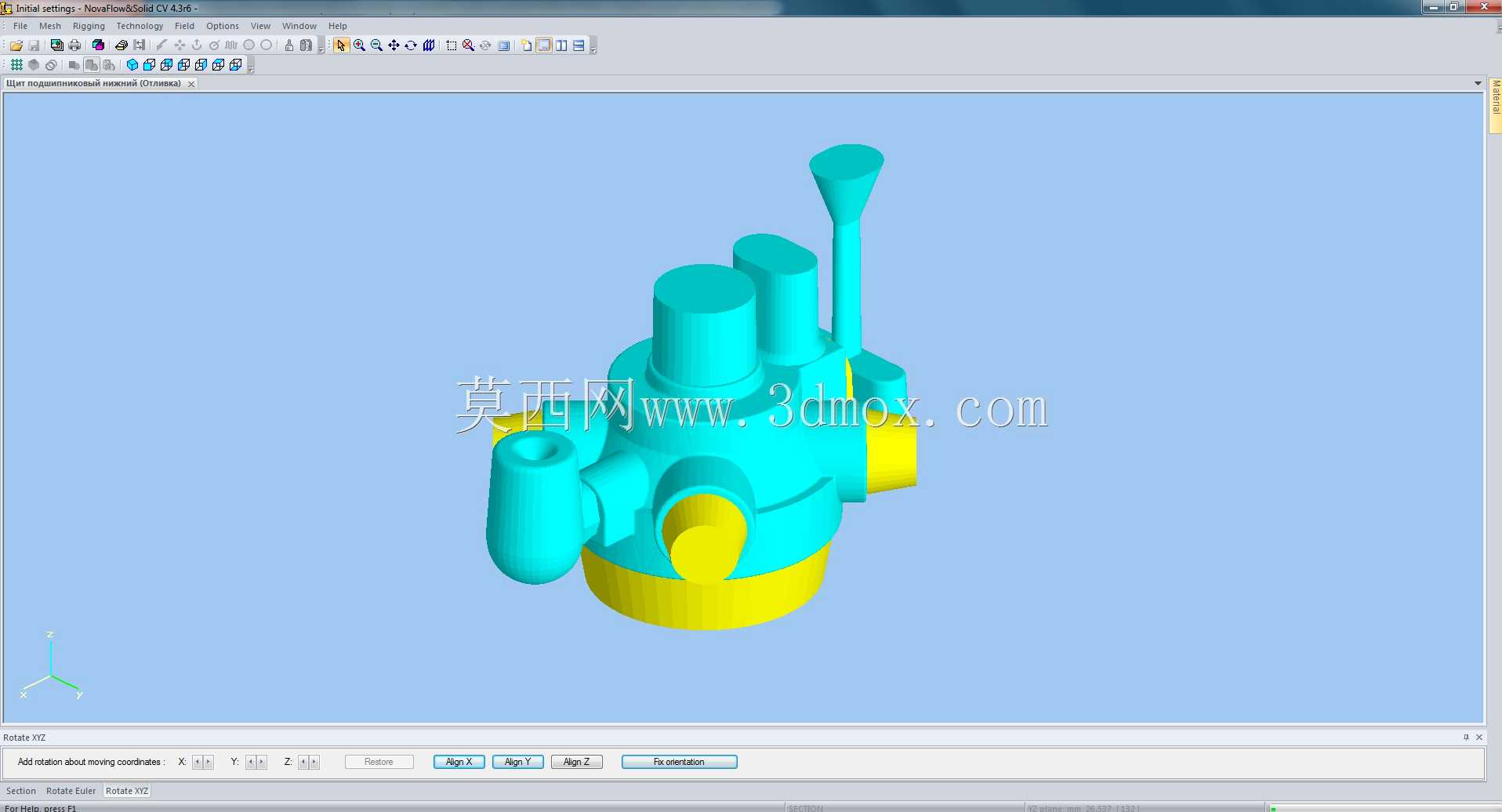This screenshot has height=812, width=1502.
Task: Click the save image pictures icon
Action: pyautogui.click(x=56, y=45)
